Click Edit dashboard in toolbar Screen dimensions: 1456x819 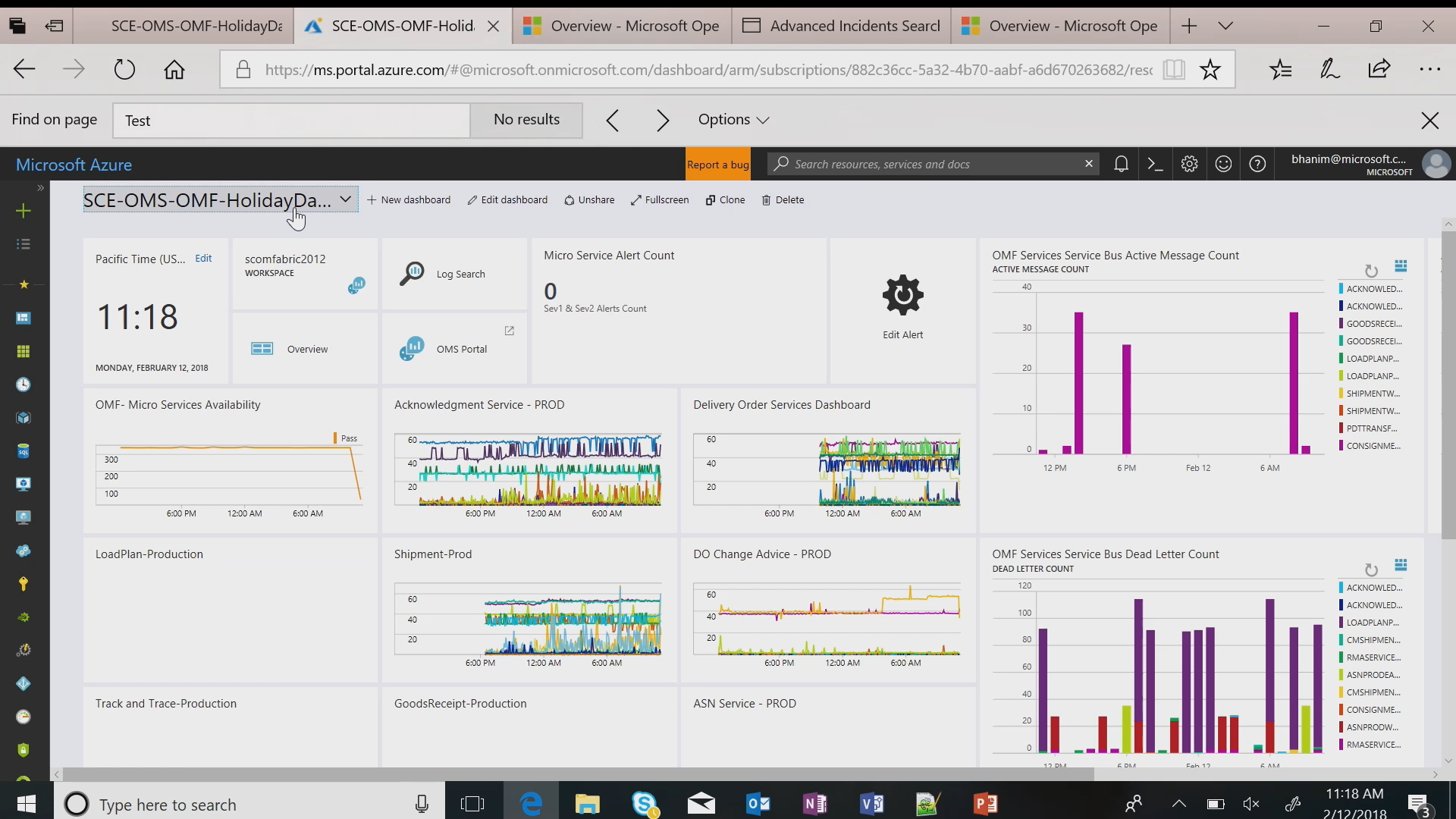pos(507,200)
